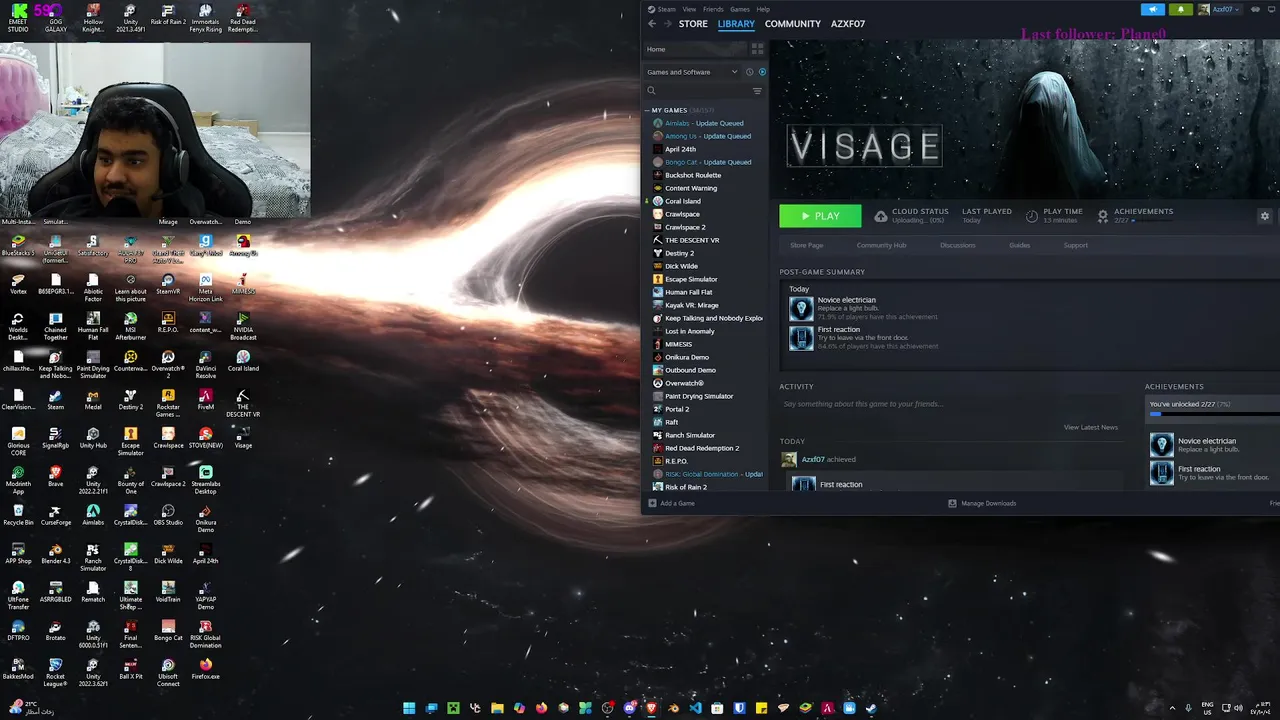Image resolution: width=1280 pixels, height=720 pixels.
Task: Open OBS Studio desktop shortcut
Action: (168, 515)
